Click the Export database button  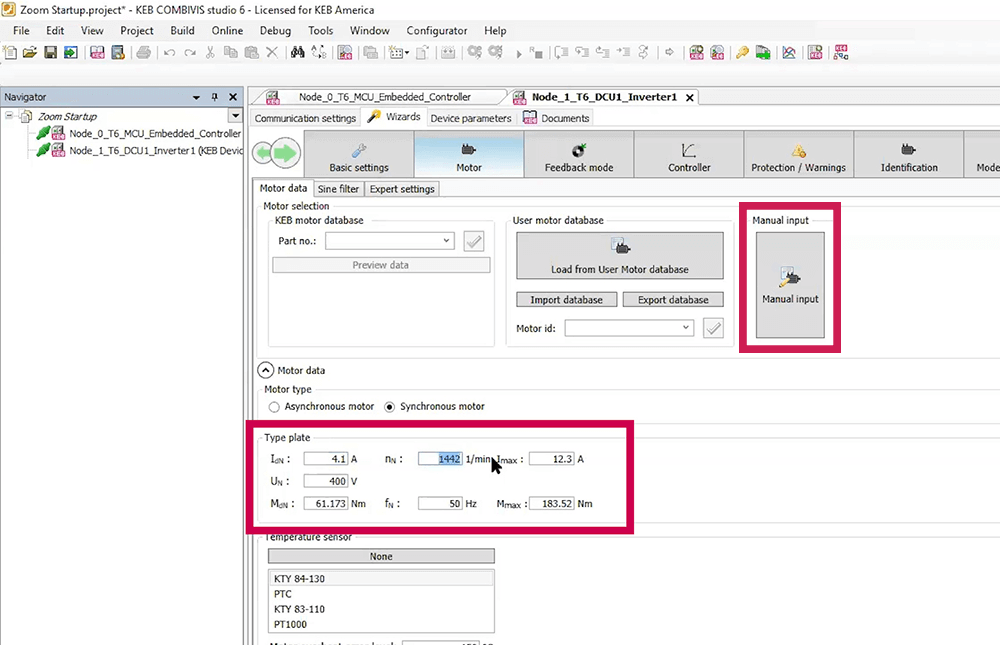[x=673, y=300]
